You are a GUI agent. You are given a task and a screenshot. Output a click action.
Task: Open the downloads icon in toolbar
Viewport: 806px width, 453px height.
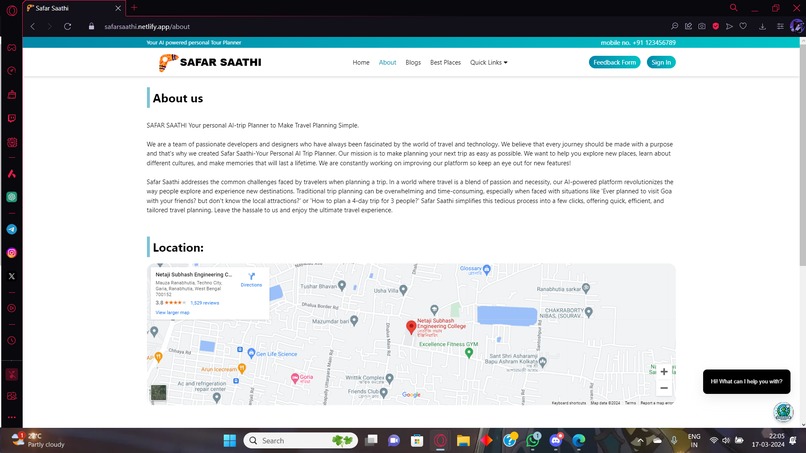tap(762, 26)
